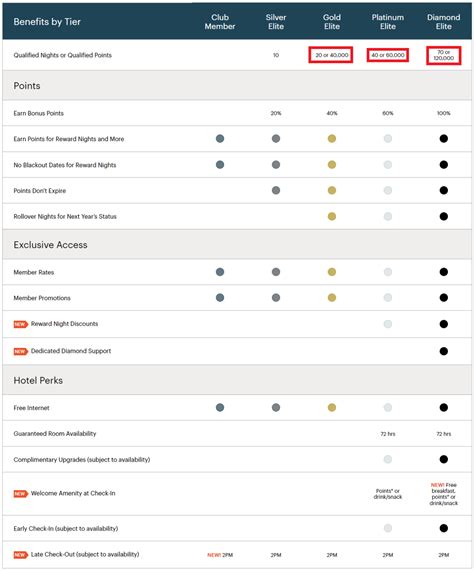Click the Platinum Elite dot for Rollover Nights
The width and height of the screenshot is (474, 571).
(388, 217)
